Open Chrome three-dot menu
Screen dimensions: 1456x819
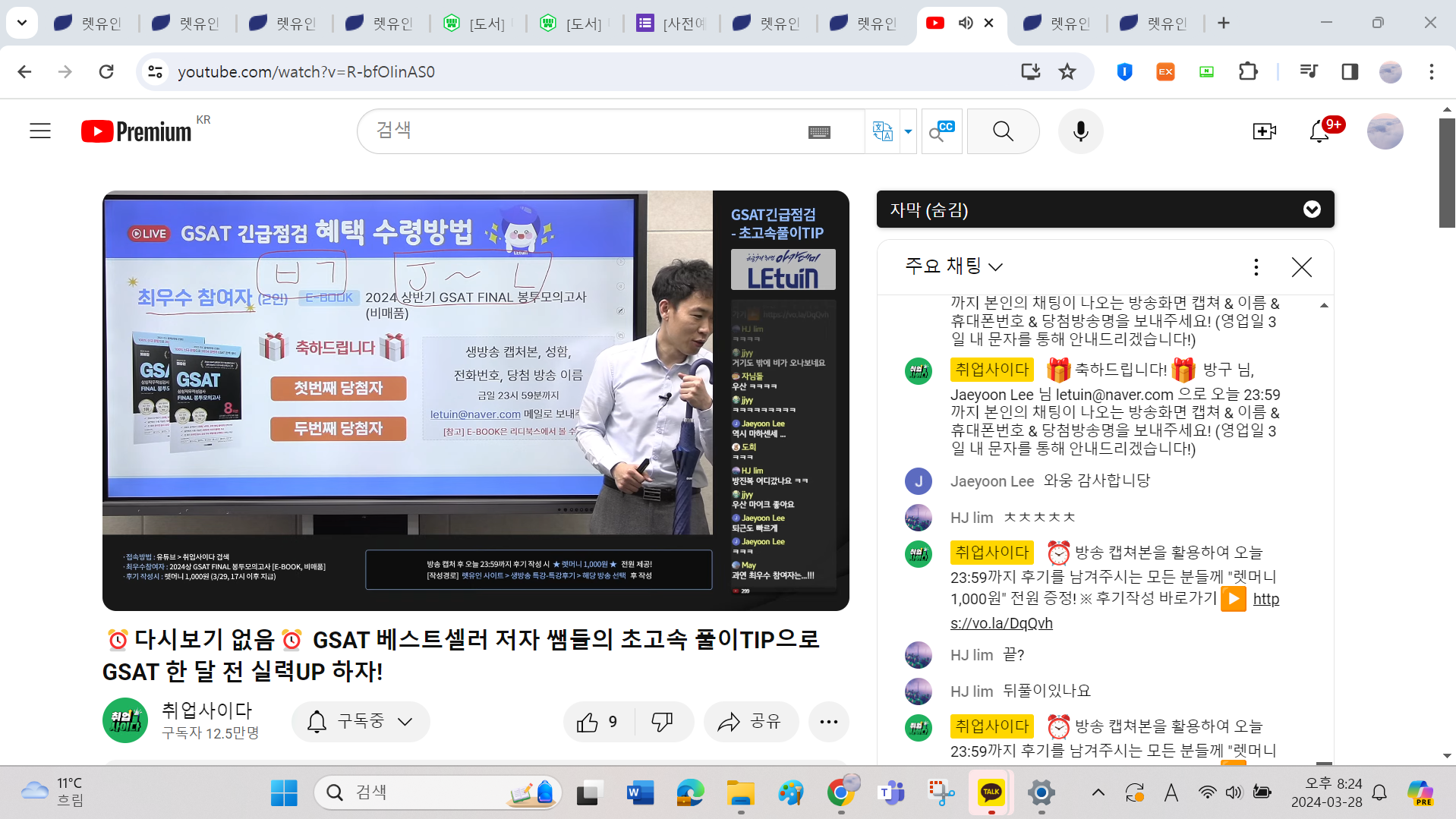tap(1431, 71)
